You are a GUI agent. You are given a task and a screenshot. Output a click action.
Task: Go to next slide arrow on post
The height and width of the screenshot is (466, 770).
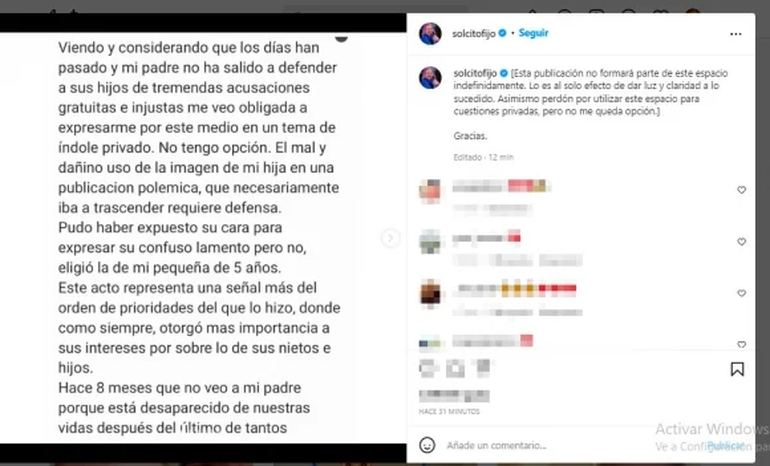tap(390, 238)
